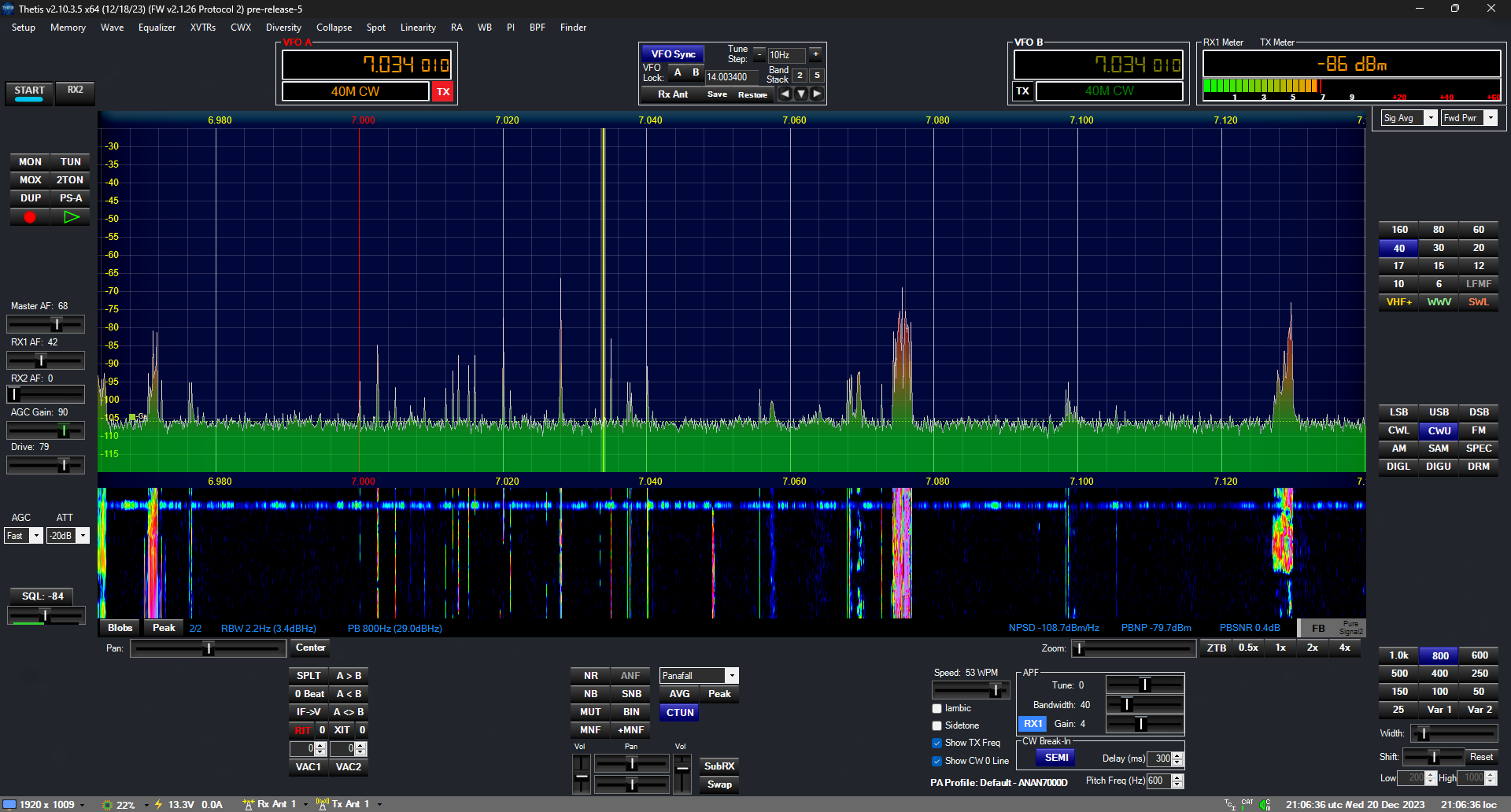Enable the Iambic checkbox
Viewport: 1511px width, 812px height.
click(x=937, y=709)
